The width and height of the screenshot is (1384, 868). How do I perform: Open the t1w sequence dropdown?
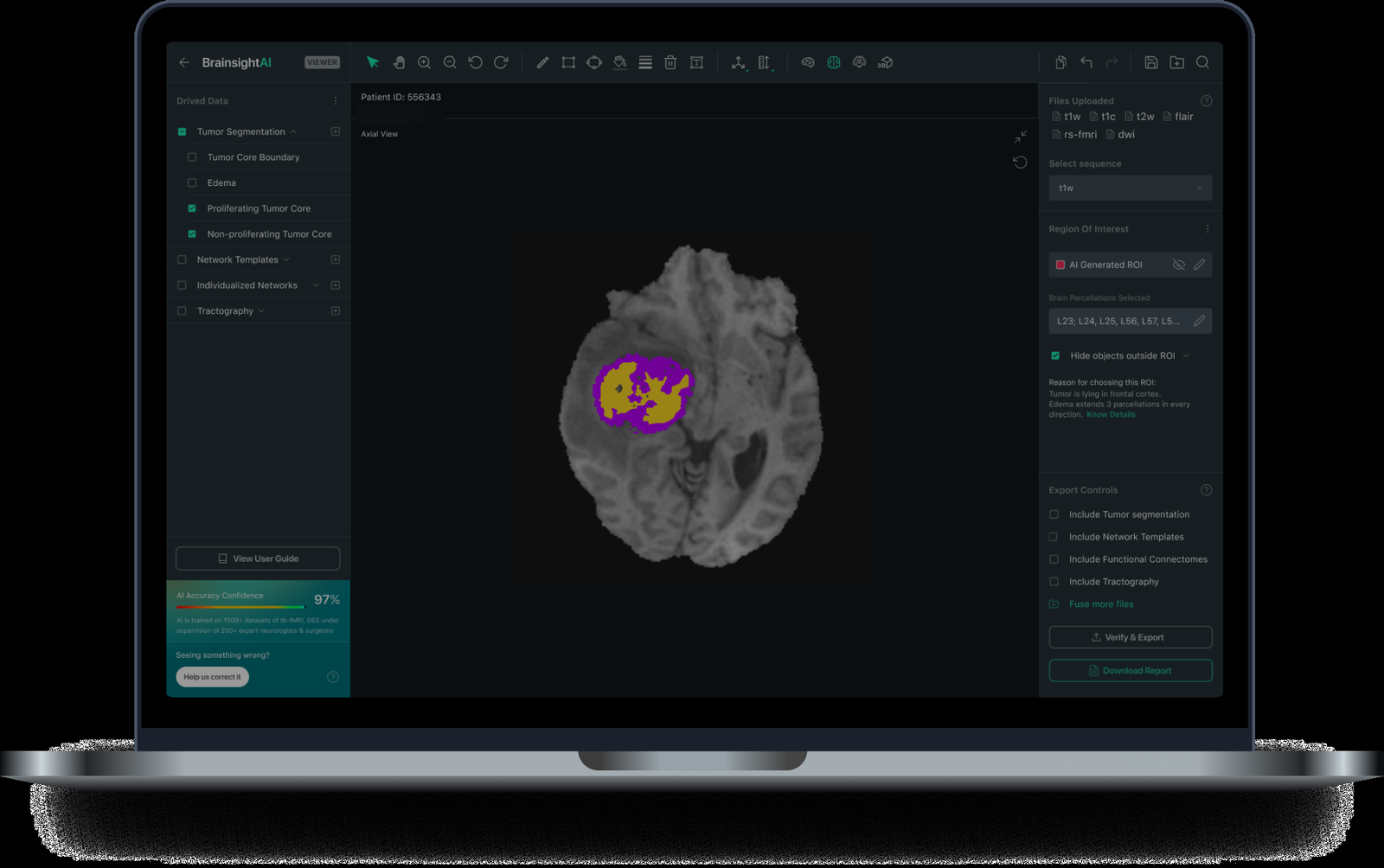point(1130,188)
